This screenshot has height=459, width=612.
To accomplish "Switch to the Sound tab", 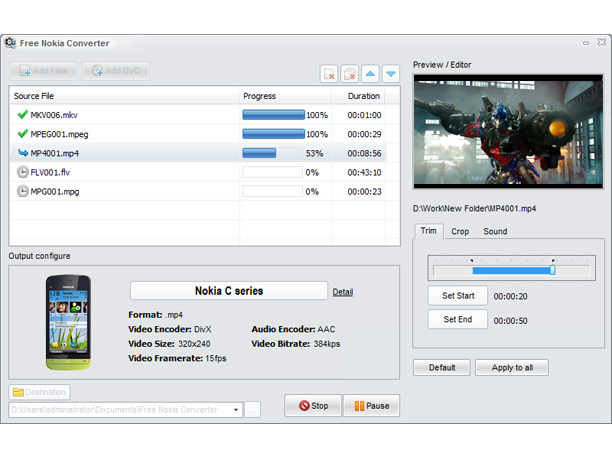I will [495, 231].
